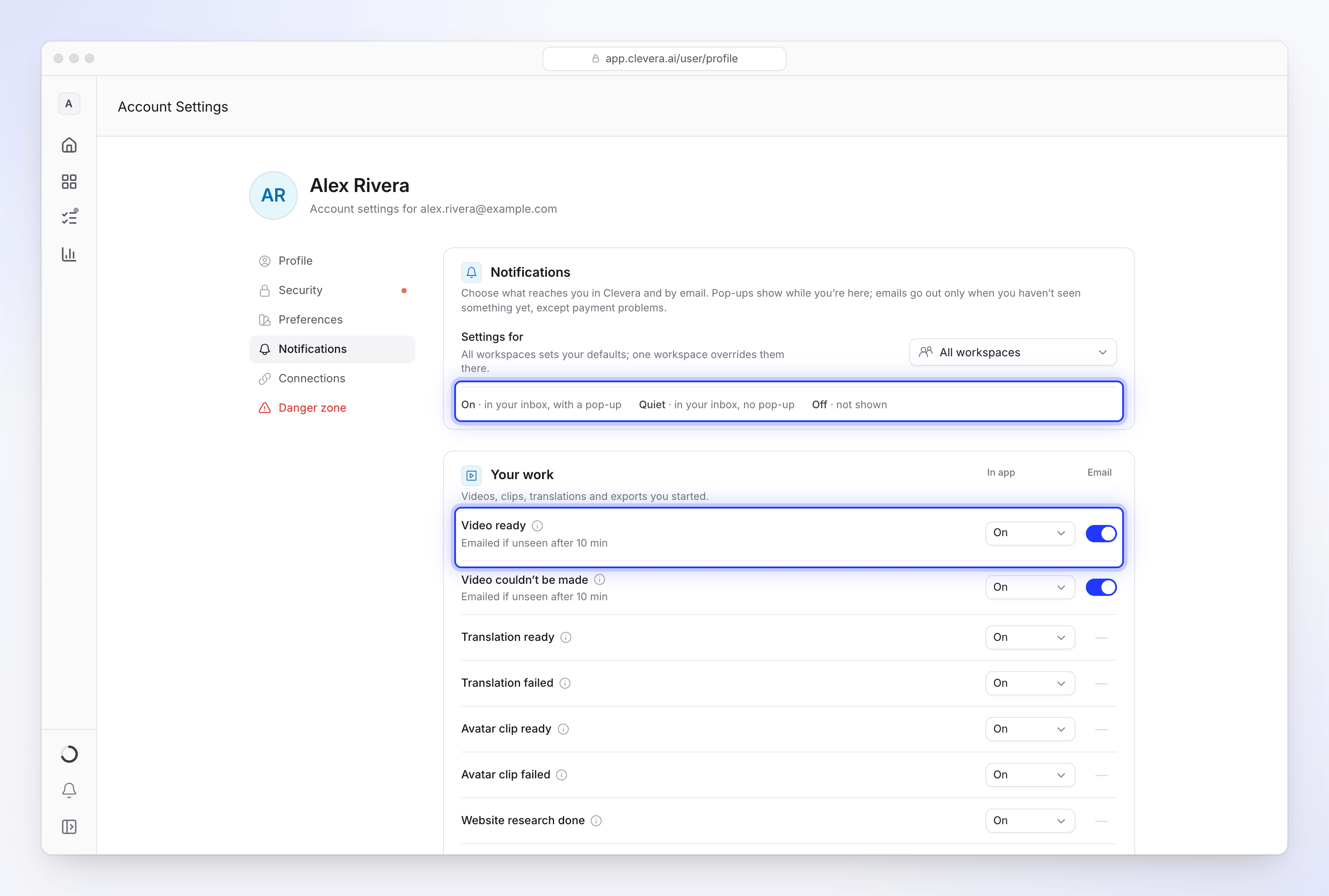The height and width of the screenshot is (896, 1329).
Task: Click info icon beside Video couldn't be made
Action: tap(600, 579)
